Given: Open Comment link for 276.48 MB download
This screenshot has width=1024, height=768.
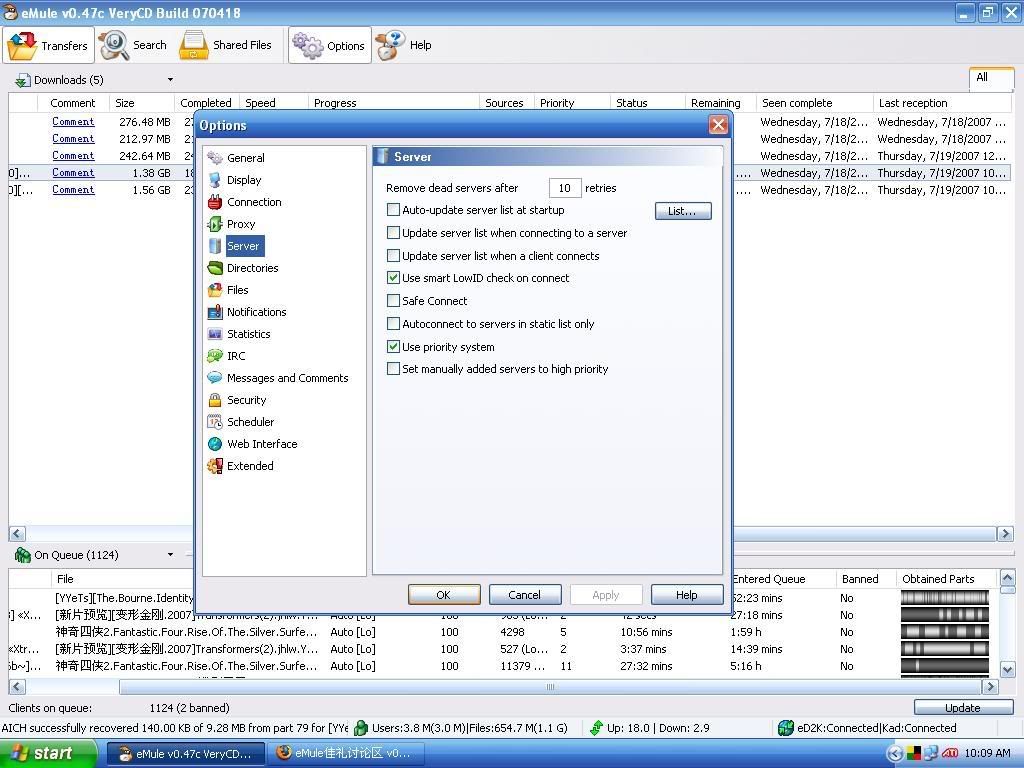Looking at the screenshot, I should click(x=73, y=121).
